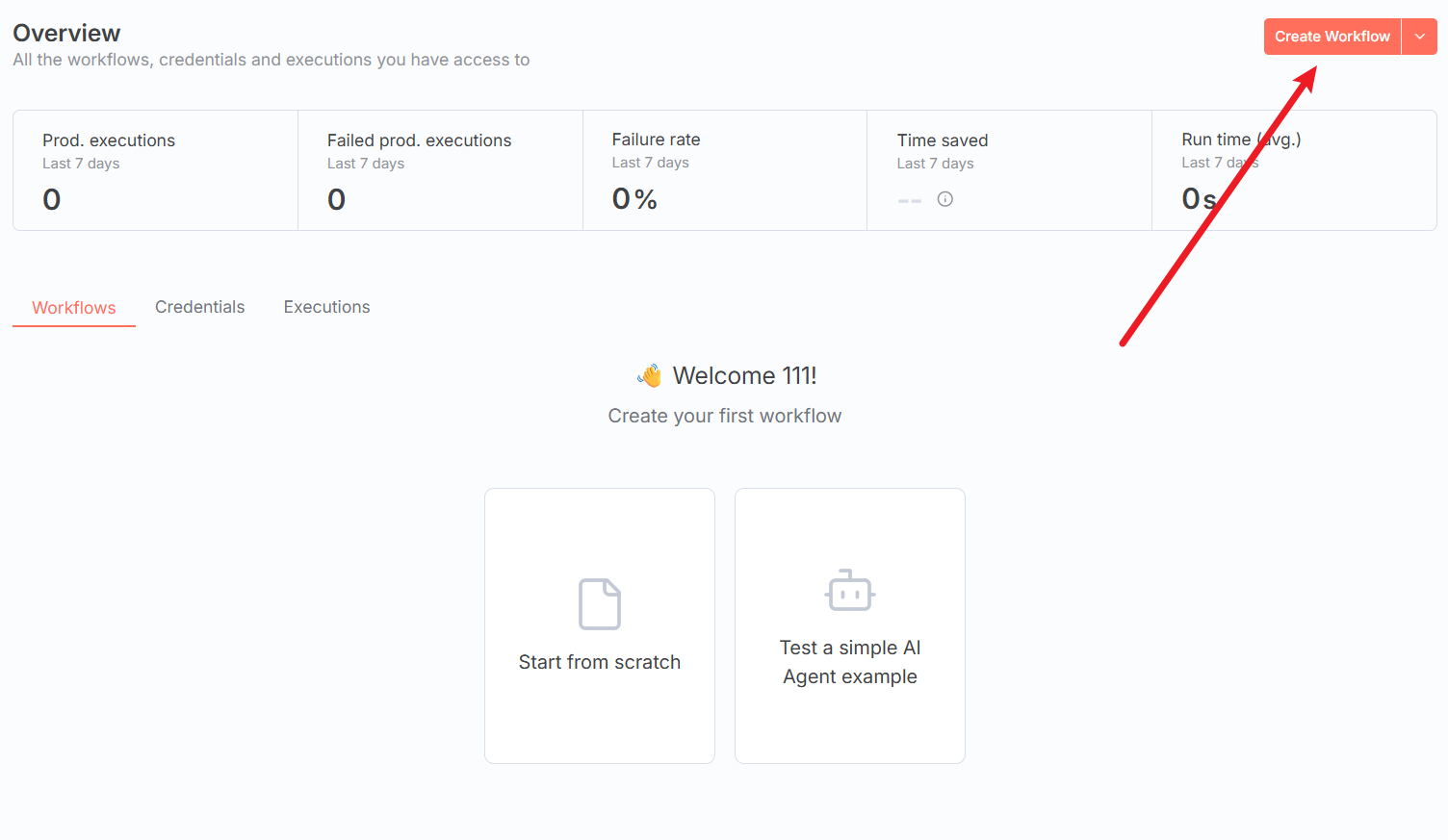
Task: Open the Failed prod. executions card
Action: click(440, 170)
